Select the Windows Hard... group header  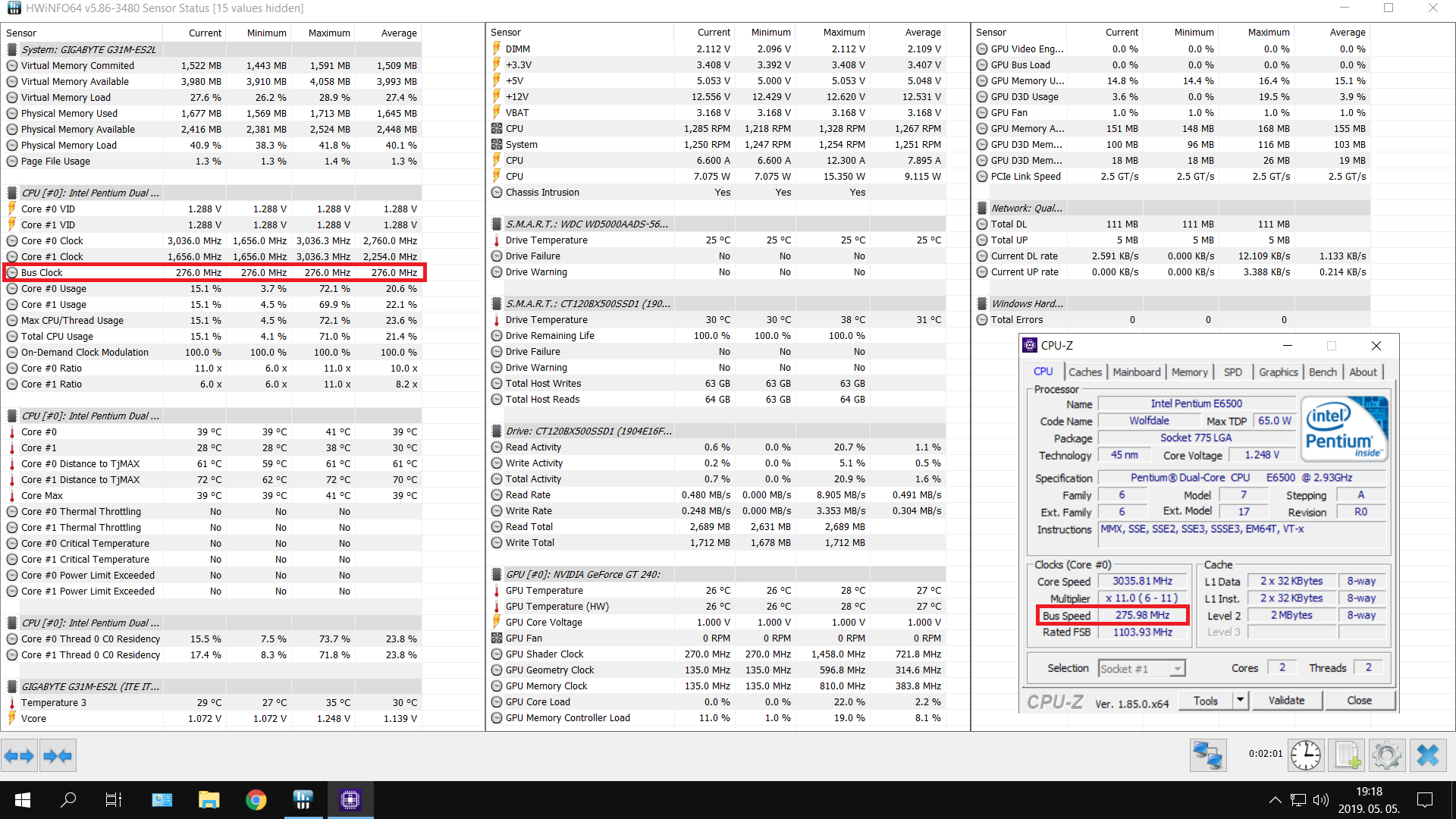[1172, 304]
